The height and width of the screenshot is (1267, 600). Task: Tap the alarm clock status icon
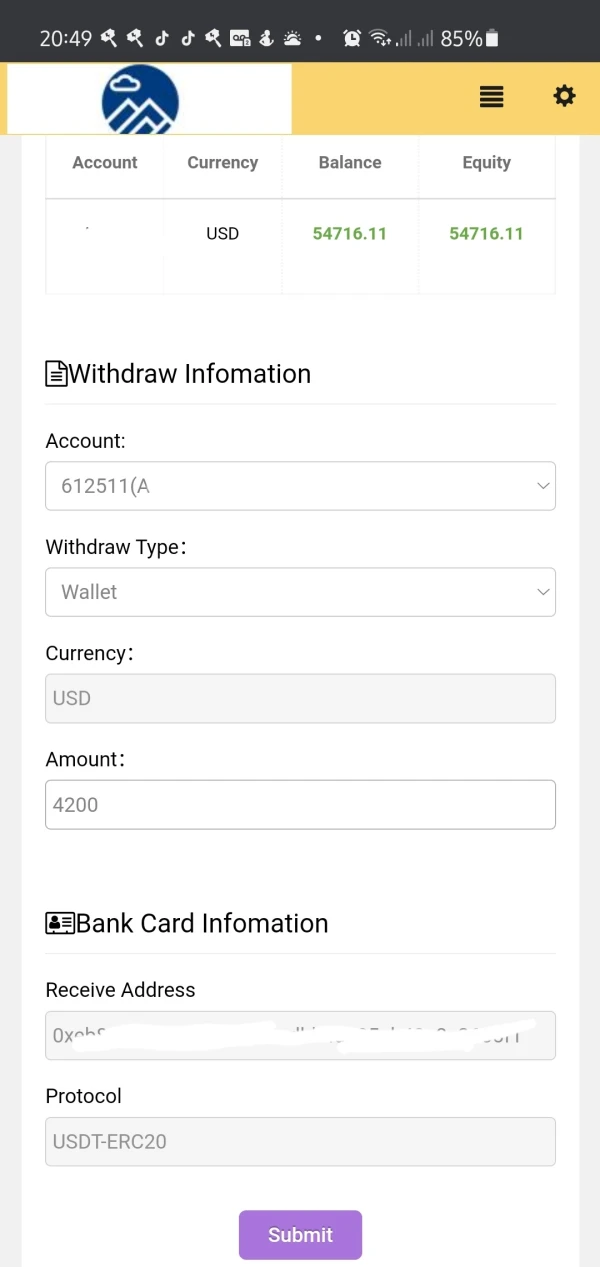coord(352,38)
